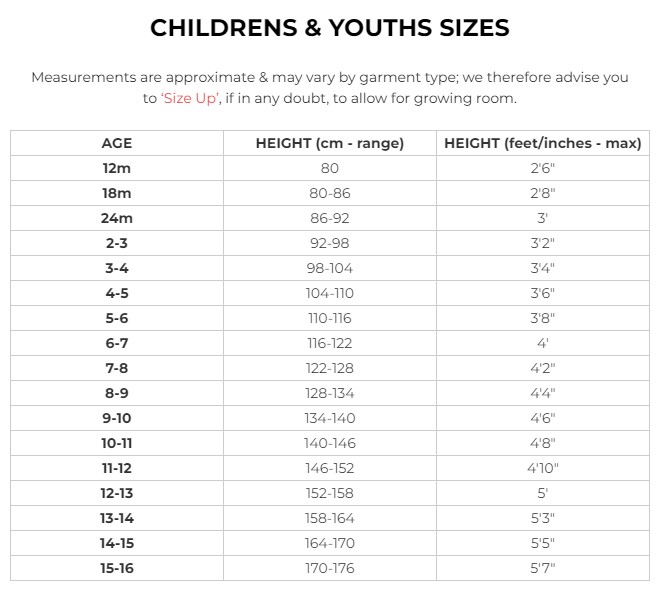Click the 4-5 age row label
This screenshot has width=662, height=594.
[117, 293]
